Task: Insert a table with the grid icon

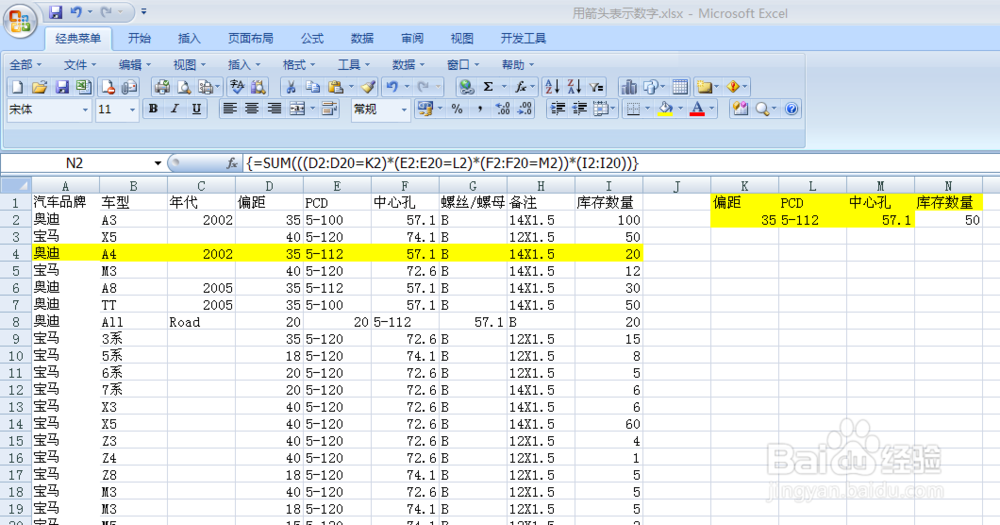Action: click(x=680, y=87)
